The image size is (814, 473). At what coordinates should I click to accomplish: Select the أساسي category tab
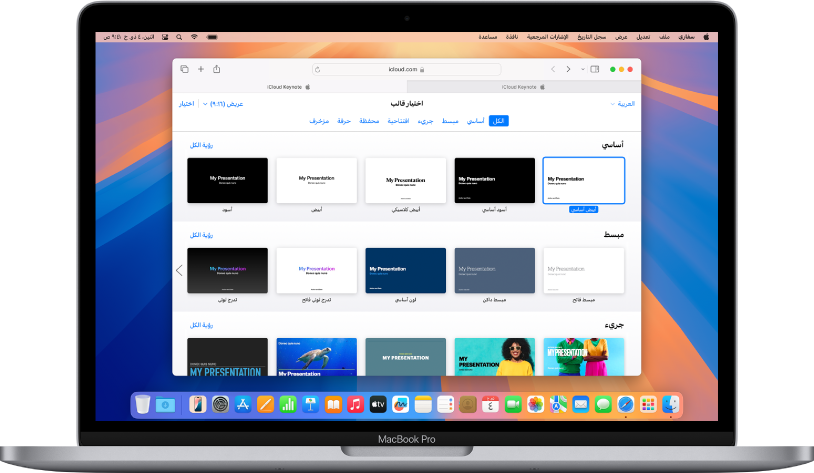(x=476, y=121)
